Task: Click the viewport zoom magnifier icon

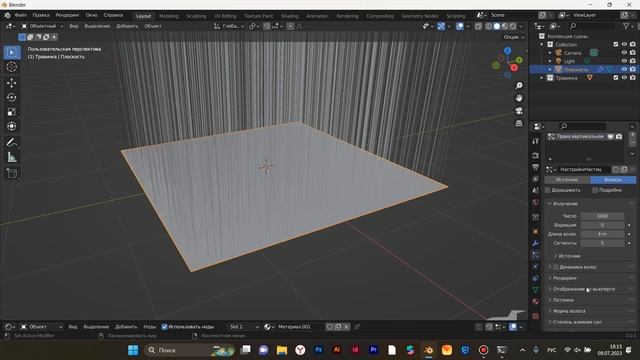Action: click(519, 86)
